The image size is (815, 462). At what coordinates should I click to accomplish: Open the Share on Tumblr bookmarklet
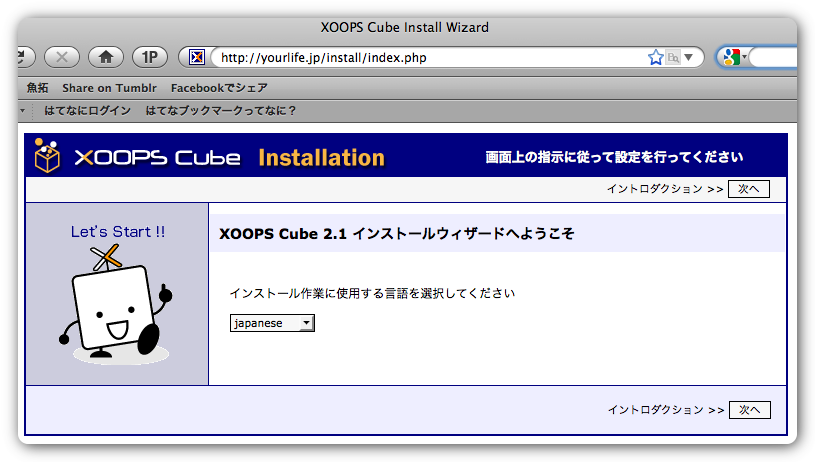click(109, 88)
